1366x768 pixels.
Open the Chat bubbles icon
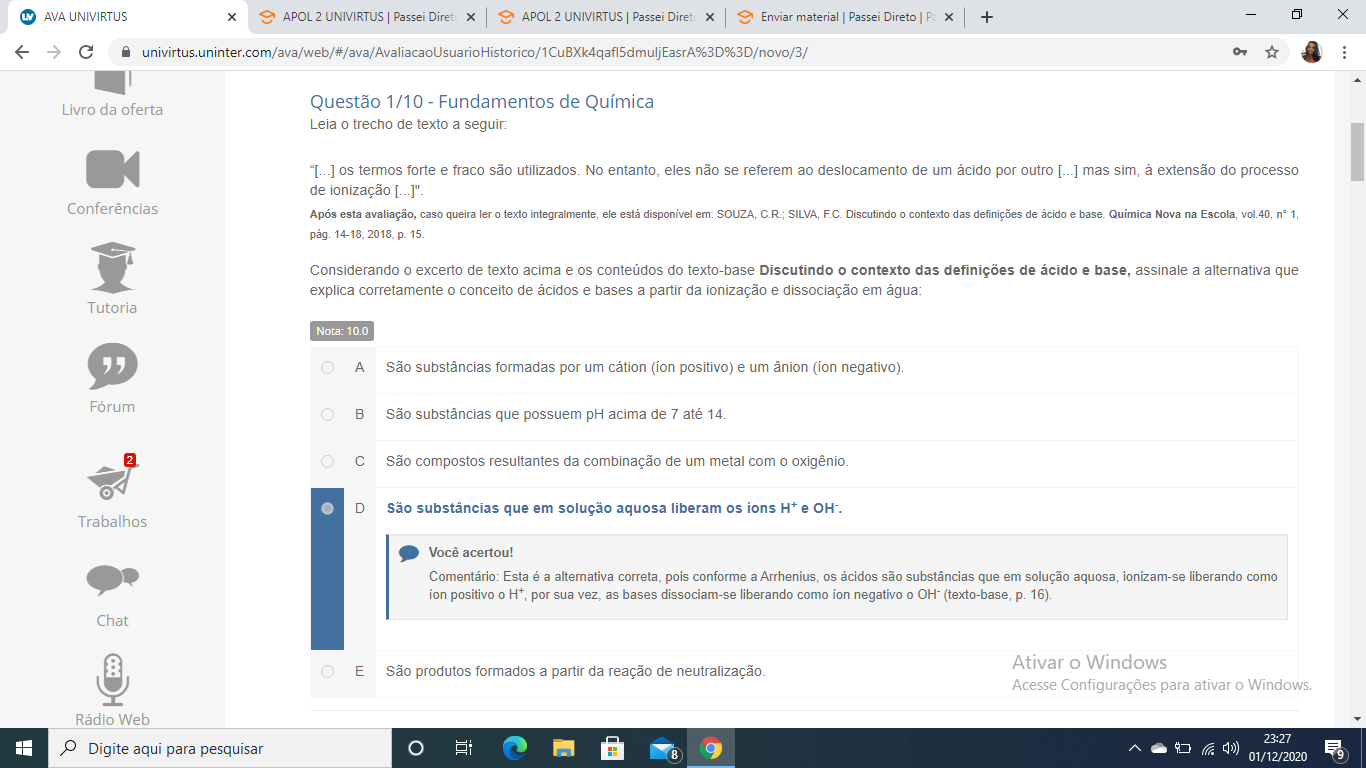[x=112, y=580]
